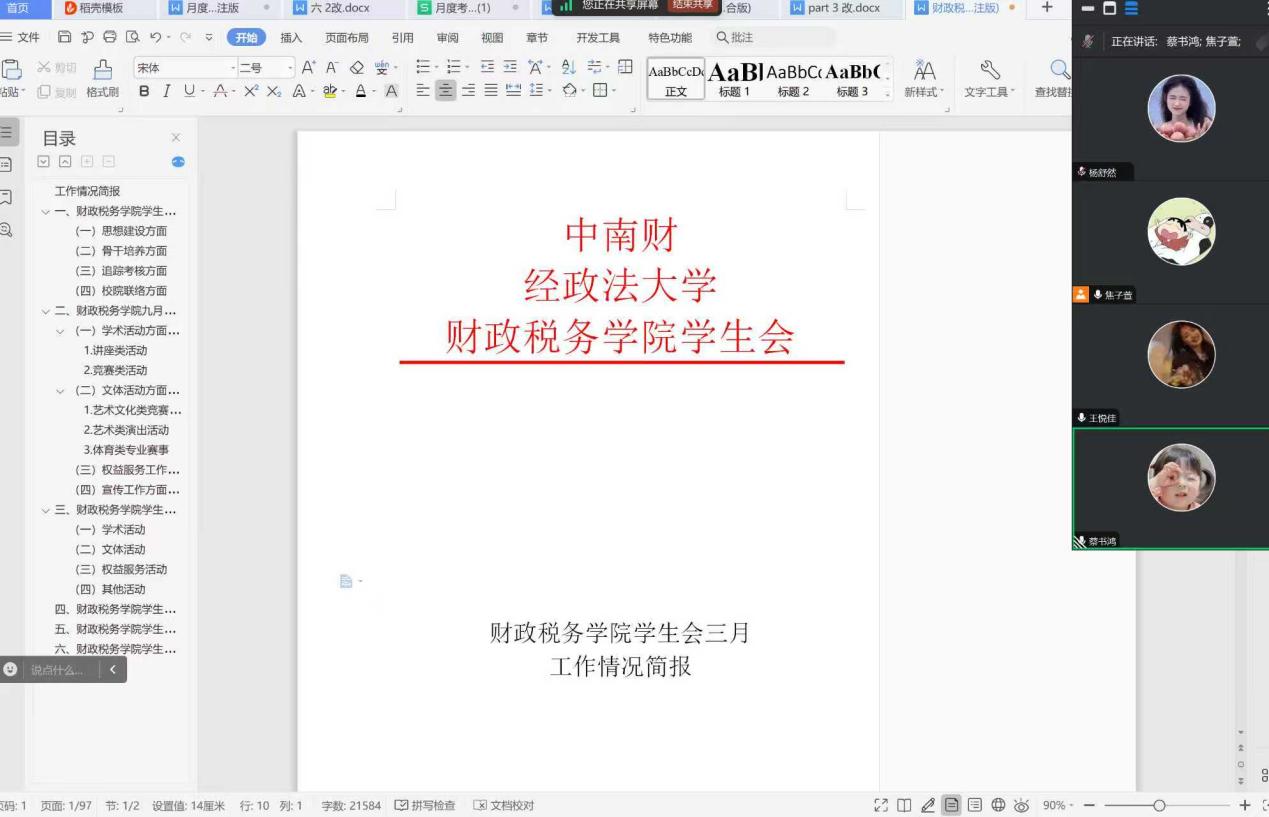Toggle italic formatting

coord(166,91)
